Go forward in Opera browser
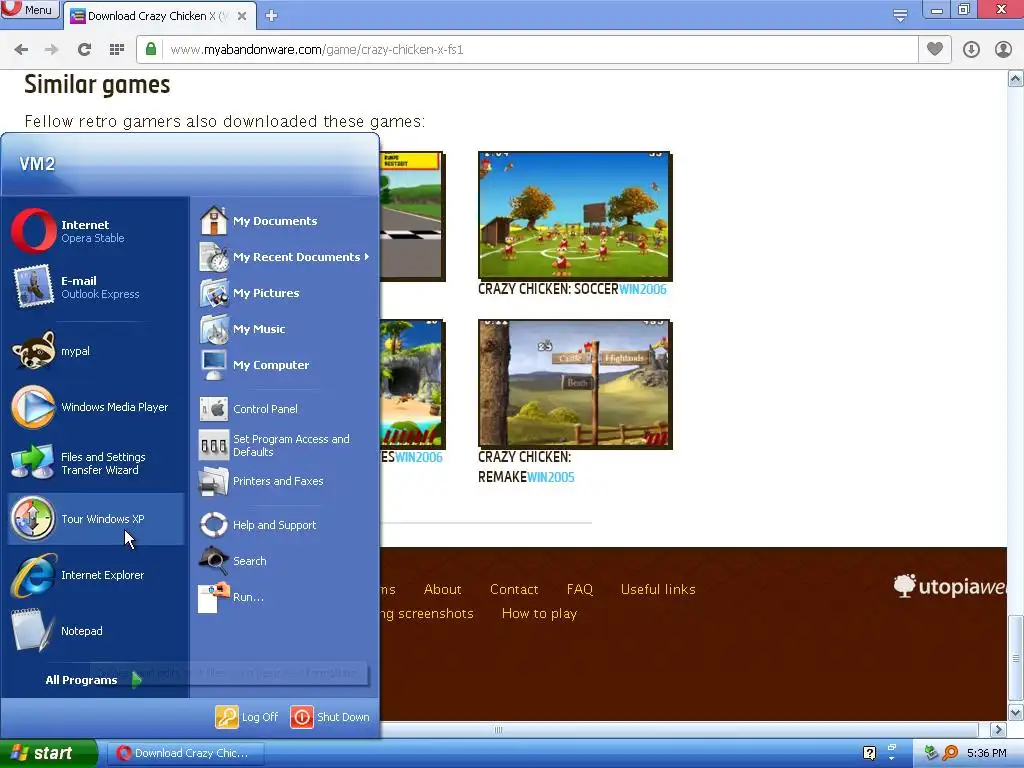Viewport: 1024px width, 768px height. (x=52, y=50)
